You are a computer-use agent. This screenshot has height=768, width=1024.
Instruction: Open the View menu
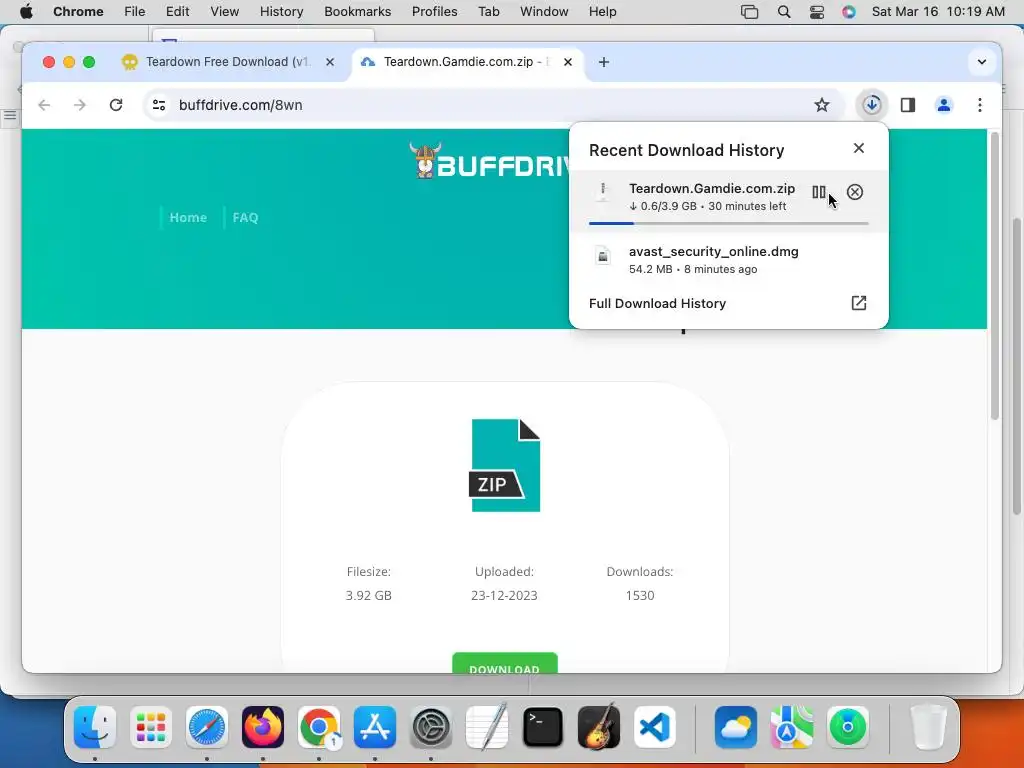tap(224, 12)
